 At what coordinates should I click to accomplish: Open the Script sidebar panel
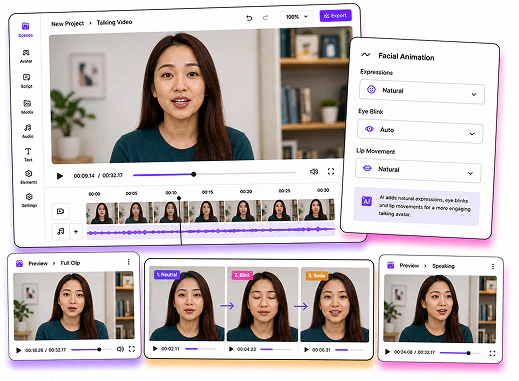pos(26,81)
